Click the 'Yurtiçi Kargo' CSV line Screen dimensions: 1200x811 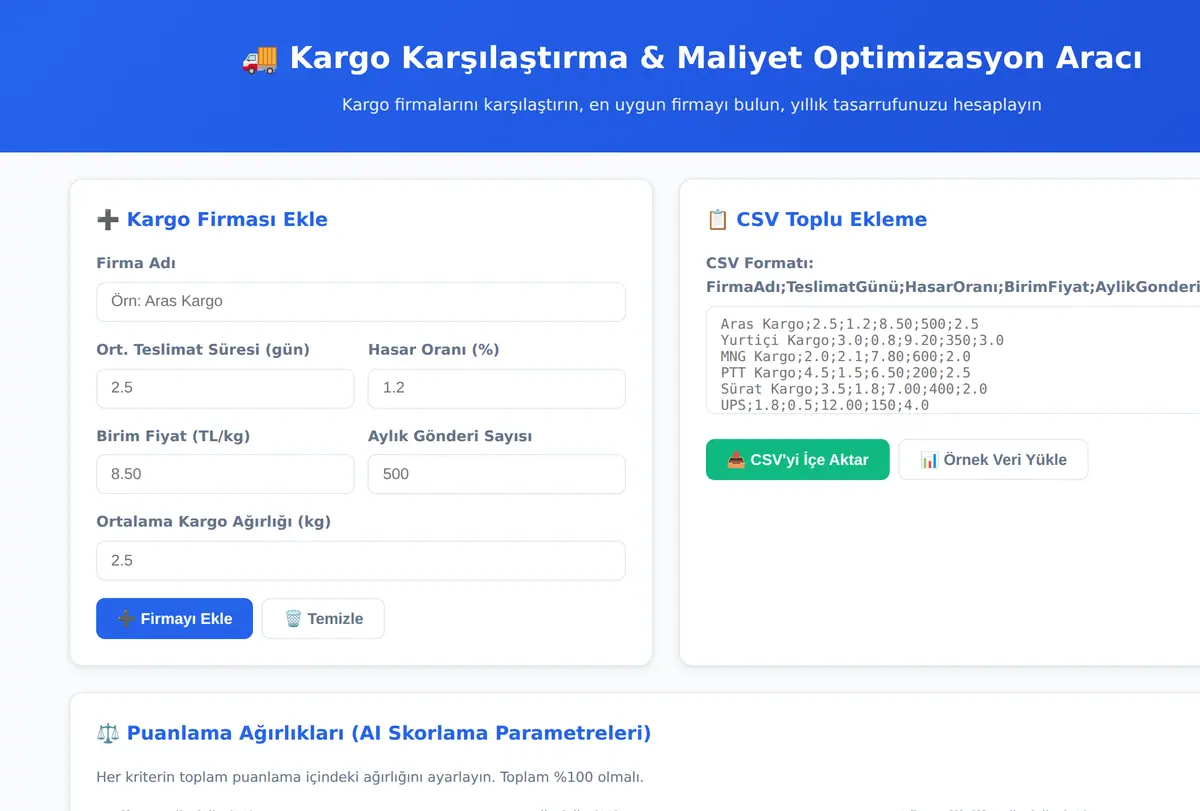pyautogui.click(x=862, y=340)
